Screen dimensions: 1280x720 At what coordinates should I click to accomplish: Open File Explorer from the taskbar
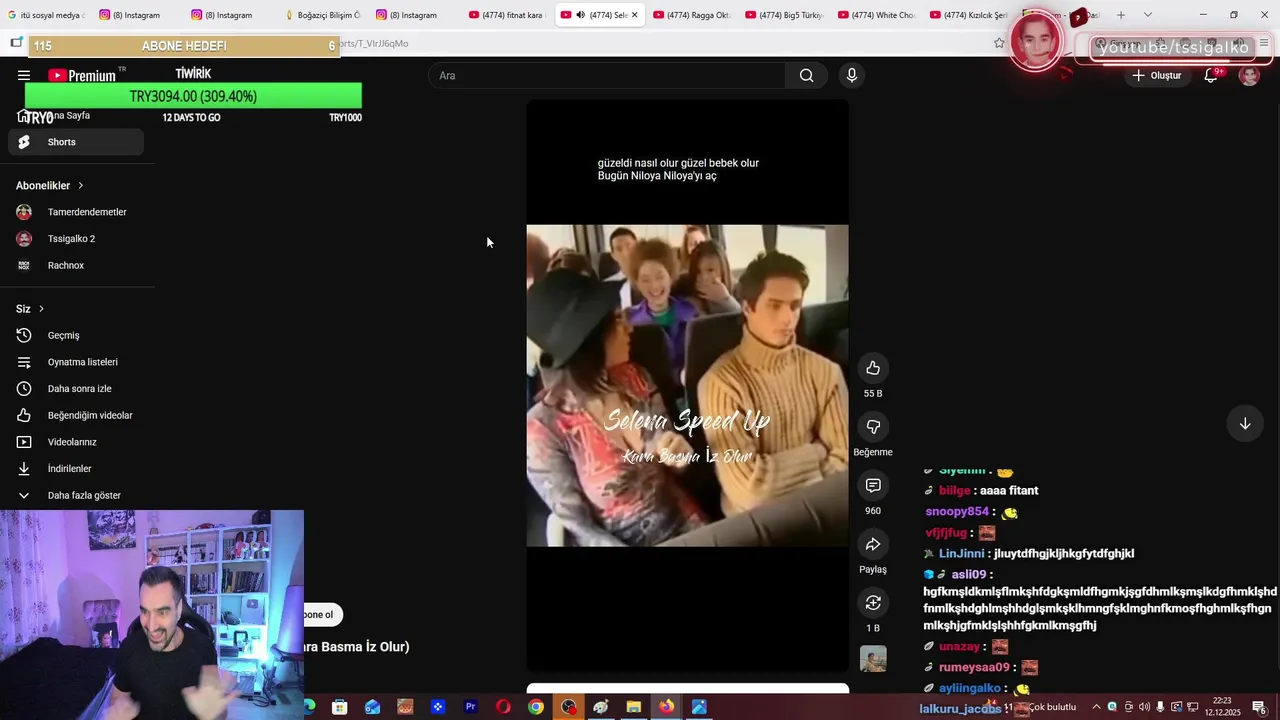coord(634,707)
